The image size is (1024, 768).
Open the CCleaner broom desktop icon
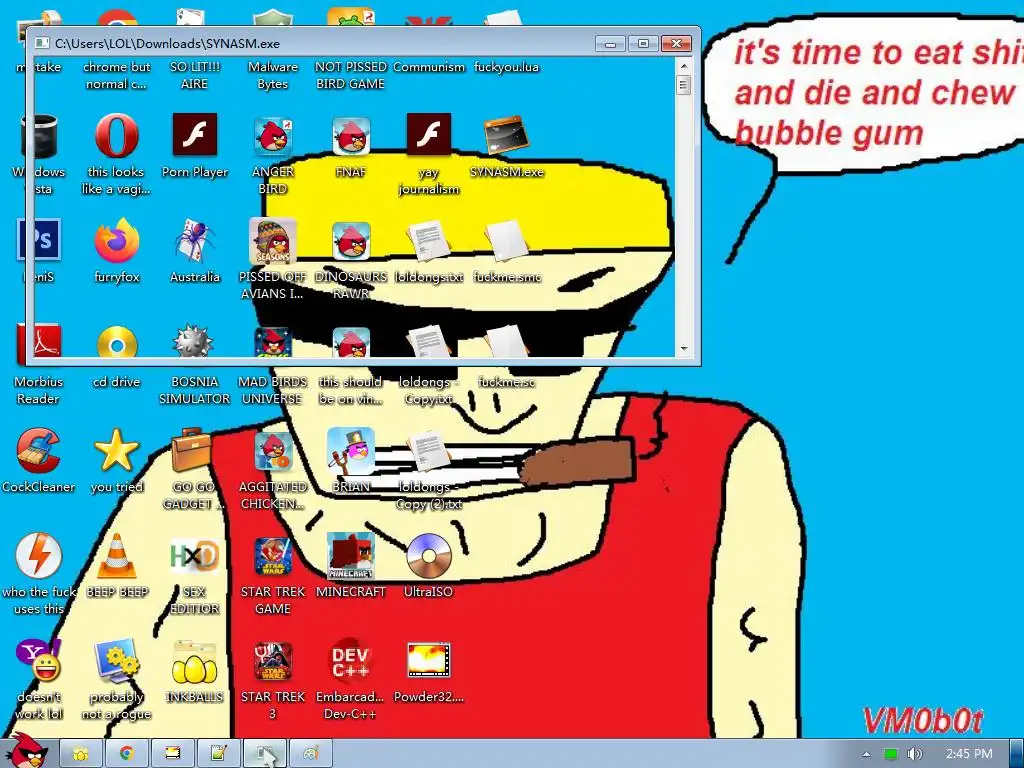coord(39,450)
